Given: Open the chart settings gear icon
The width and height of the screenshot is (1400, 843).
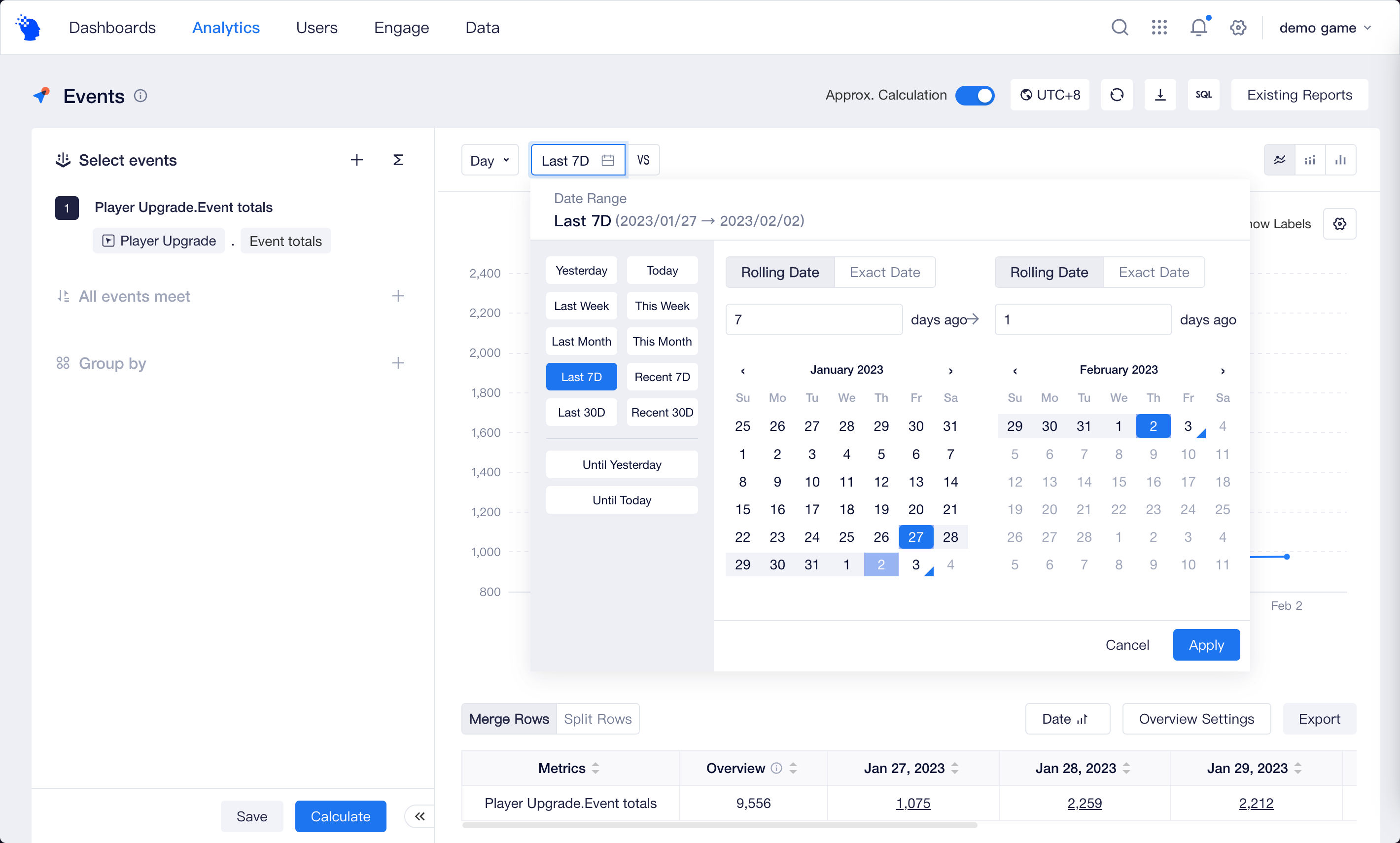Looking at the screenshot, I should (1339, 224).
